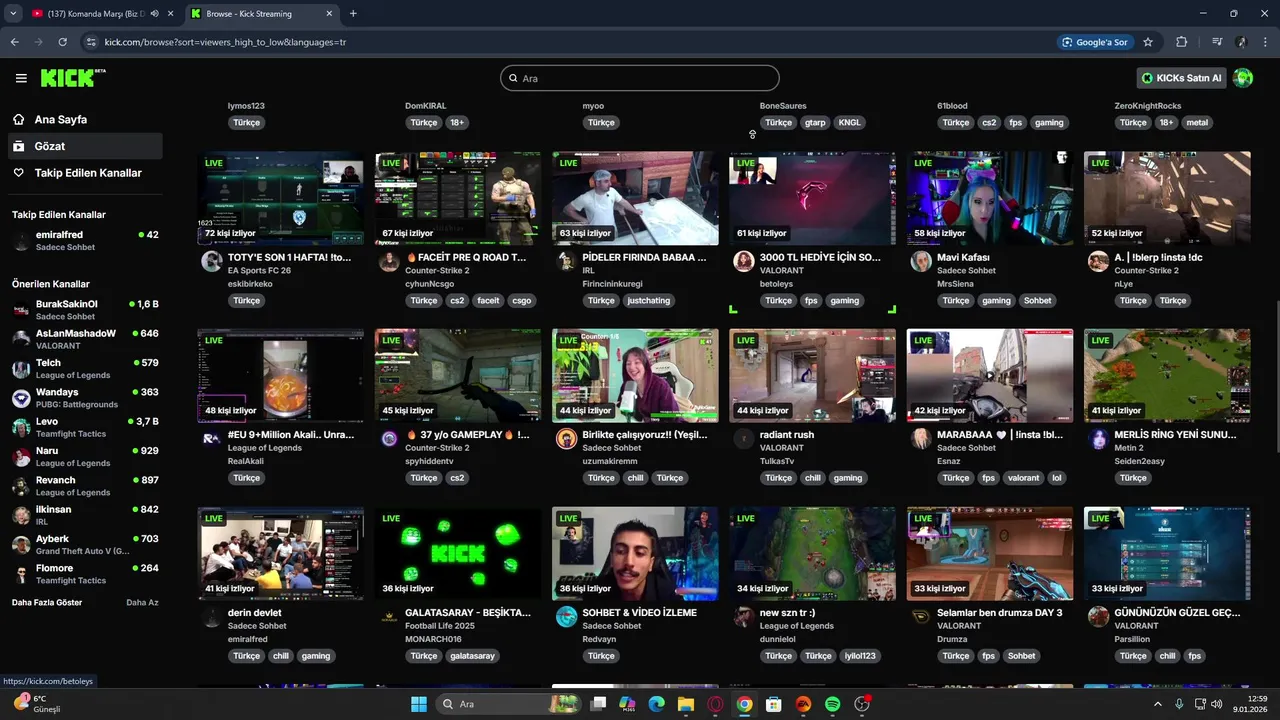Click Seiden2easy streamer avatar
The width and height of the screenshot is (1280, 720).
1098,439
